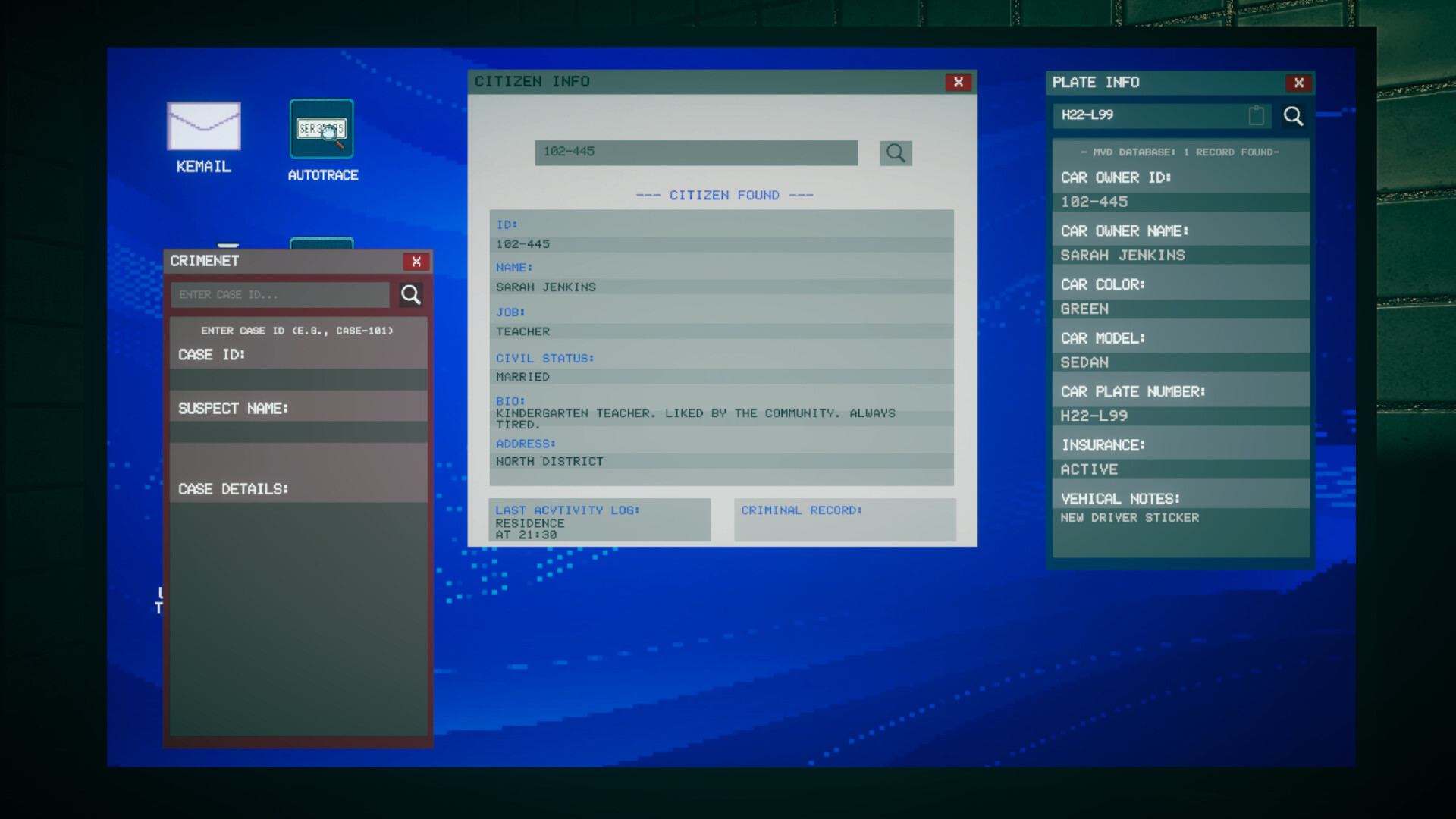Run the Citizen Info search magnifier
1456x819 pixels.
[x=896, y=153]
